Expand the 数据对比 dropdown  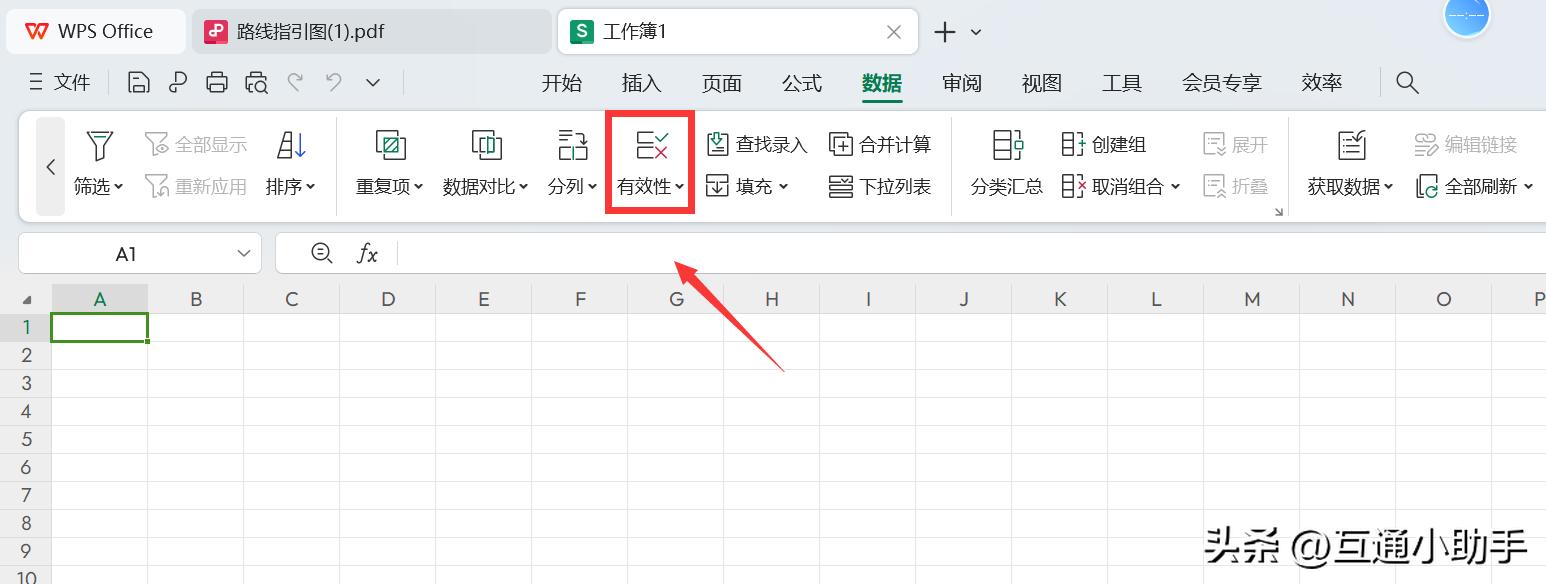click(523, 187)
